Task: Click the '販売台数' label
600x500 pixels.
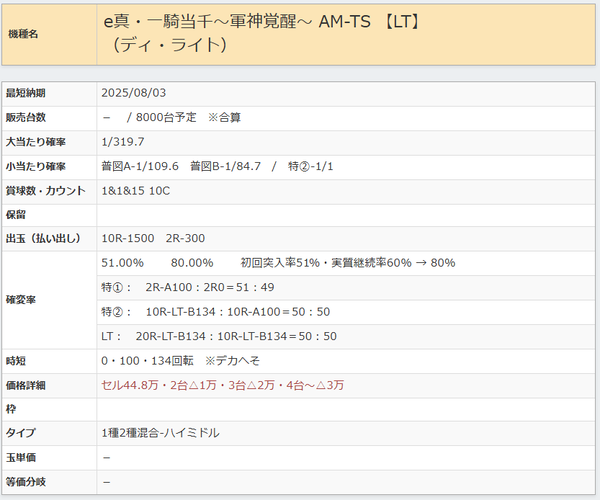Action: point(25,117)
